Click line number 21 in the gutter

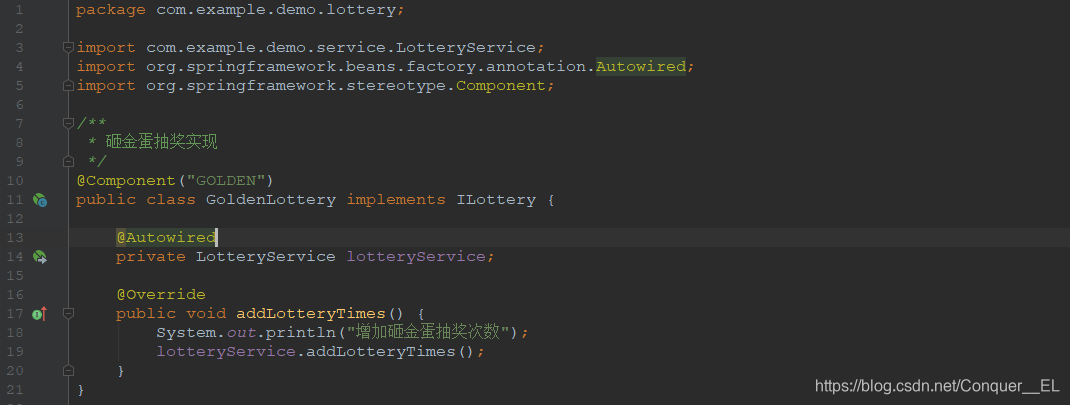(x=15, y=390)
